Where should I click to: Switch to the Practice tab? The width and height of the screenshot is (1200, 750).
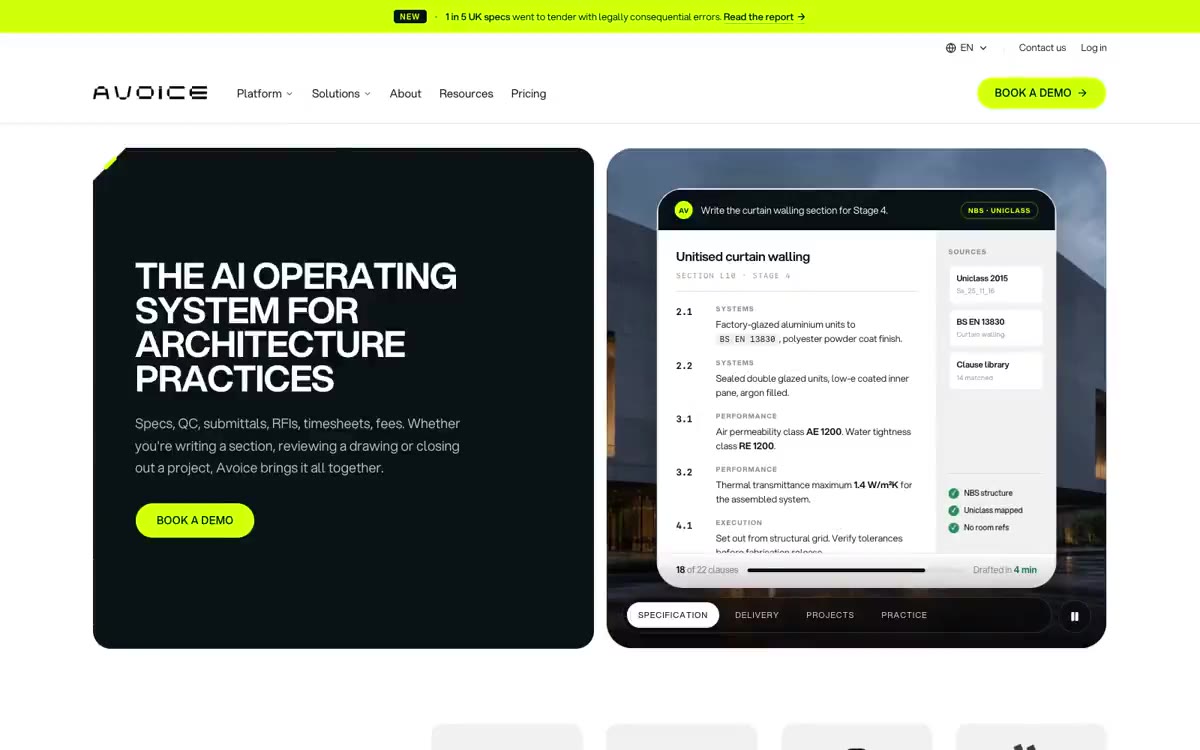[x=904, y=615]
